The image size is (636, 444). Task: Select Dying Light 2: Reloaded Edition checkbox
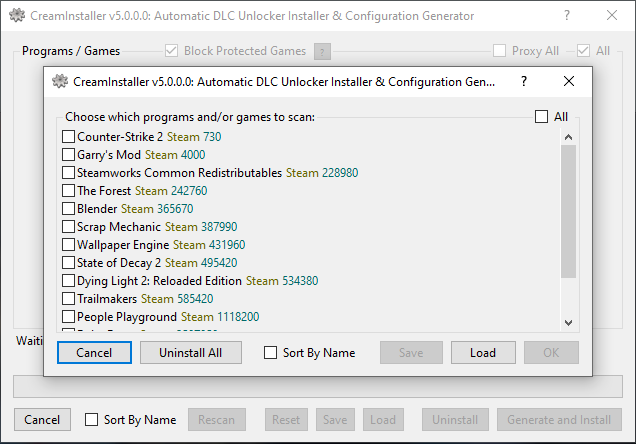tap(68, 281)
